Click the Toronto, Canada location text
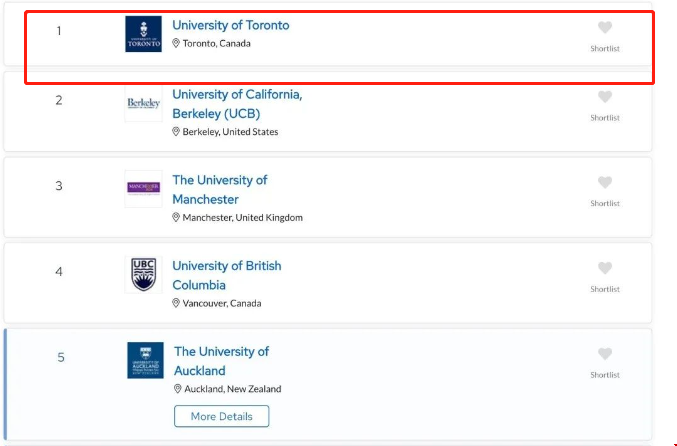Screen dimensions: 677x446 pyautogui.click(x=216, y=44)
